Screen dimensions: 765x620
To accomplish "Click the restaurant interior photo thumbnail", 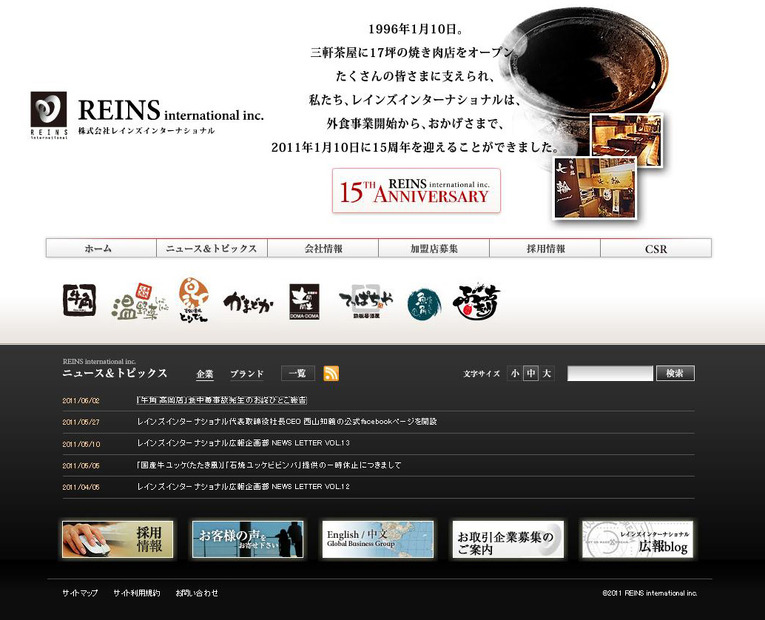I will click(626, 140).
